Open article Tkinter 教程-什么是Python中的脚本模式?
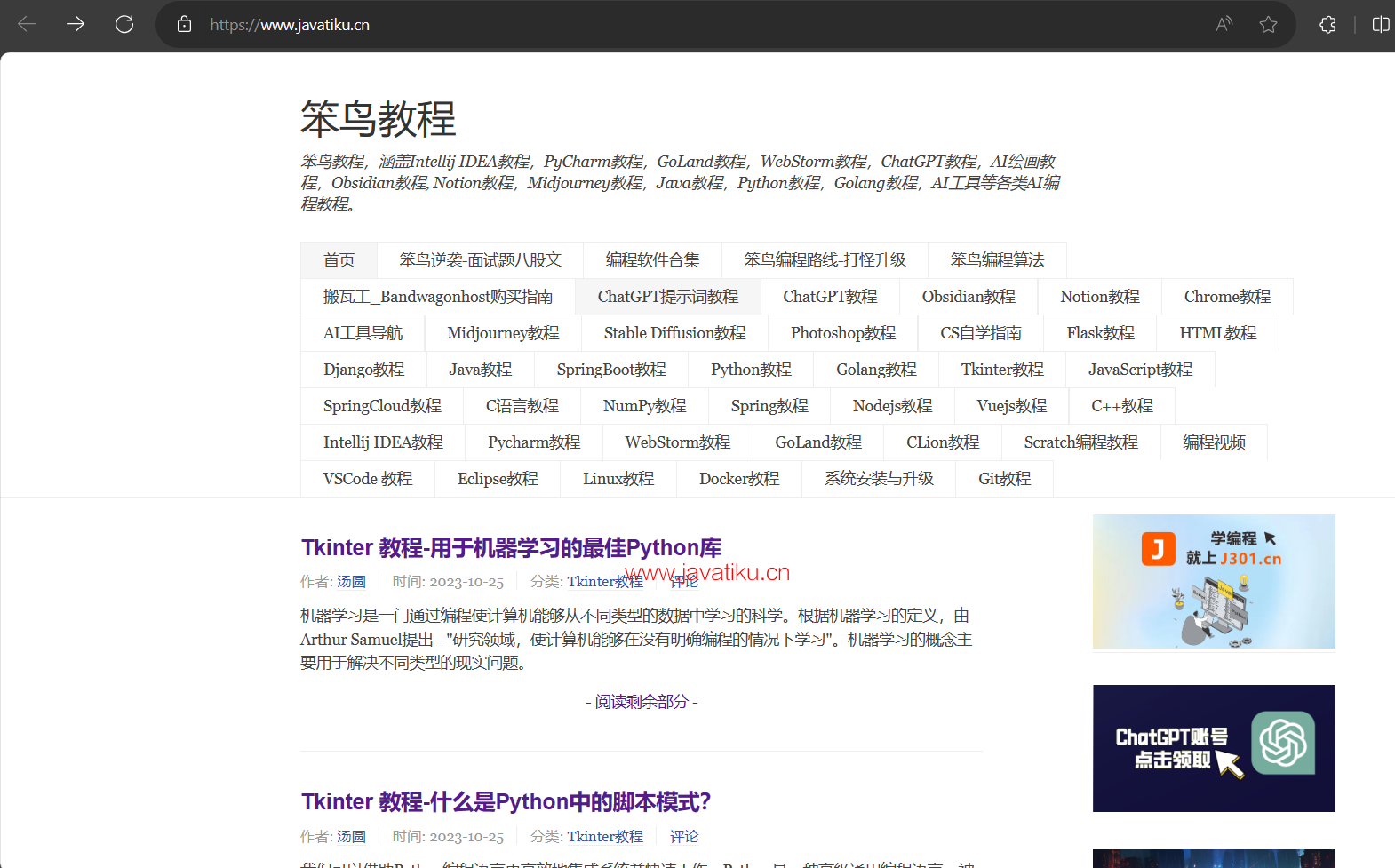Image resolution: width=1395 pixels, height=868 pixels. pos(506,802)
